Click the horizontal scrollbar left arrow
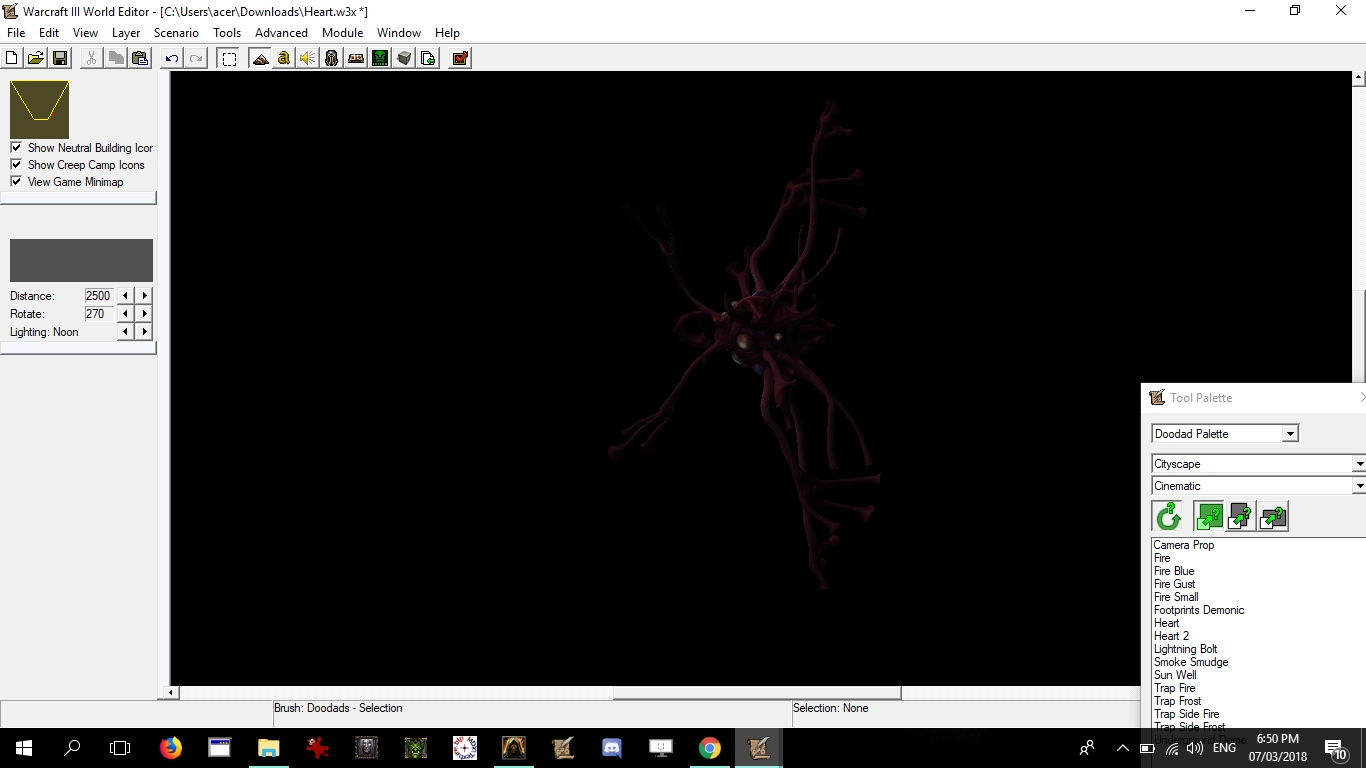 [x=172, y=692]
